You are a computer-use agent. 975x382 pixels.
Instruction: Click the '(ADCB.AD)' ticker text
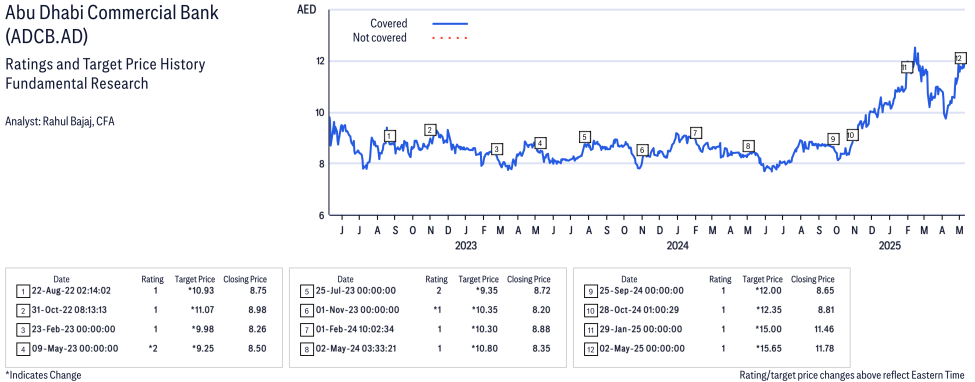coord(46,37)
